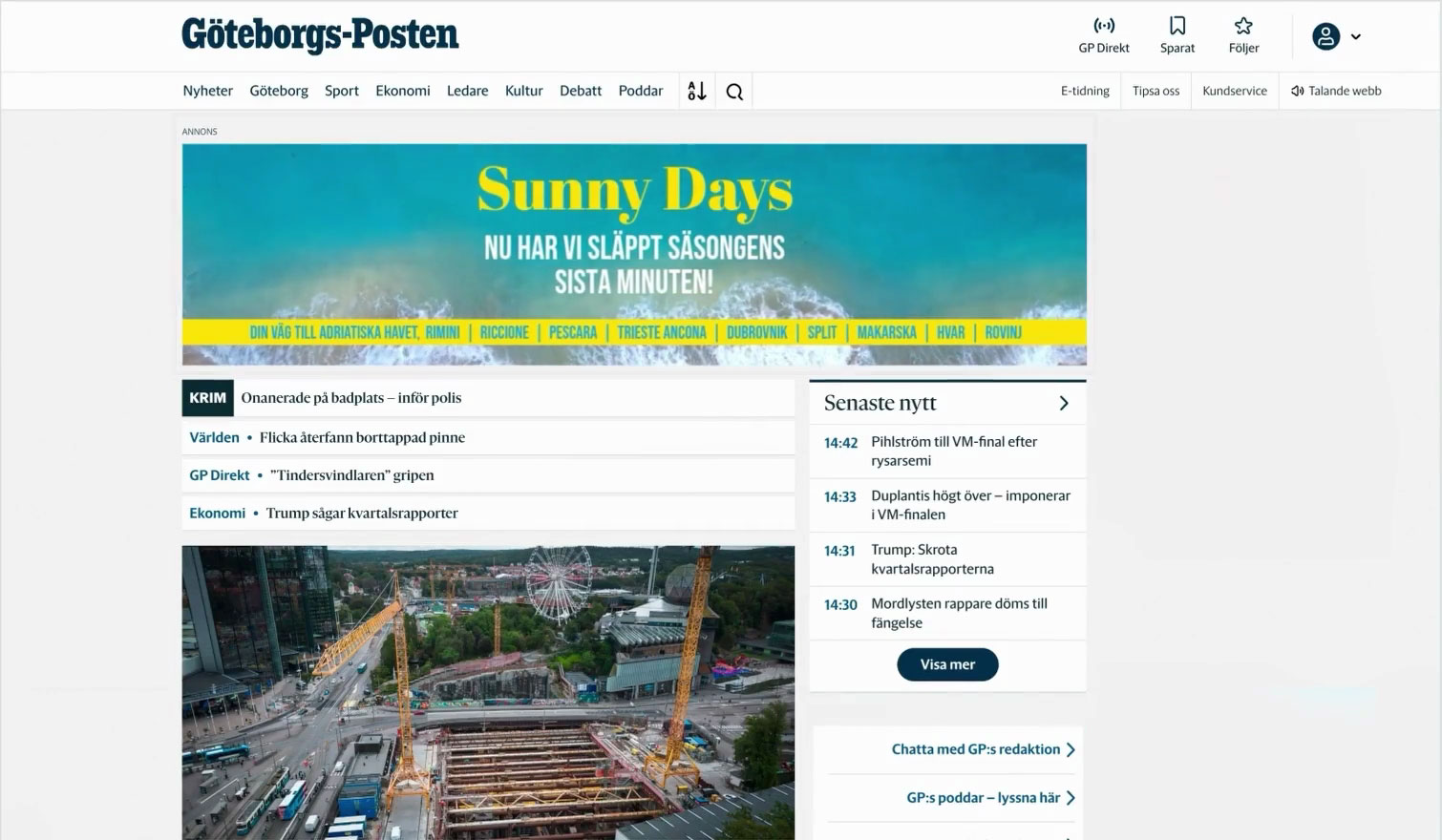
Task: Expand Senaste nytt with arrow
Action: (x=1064, y=404)
